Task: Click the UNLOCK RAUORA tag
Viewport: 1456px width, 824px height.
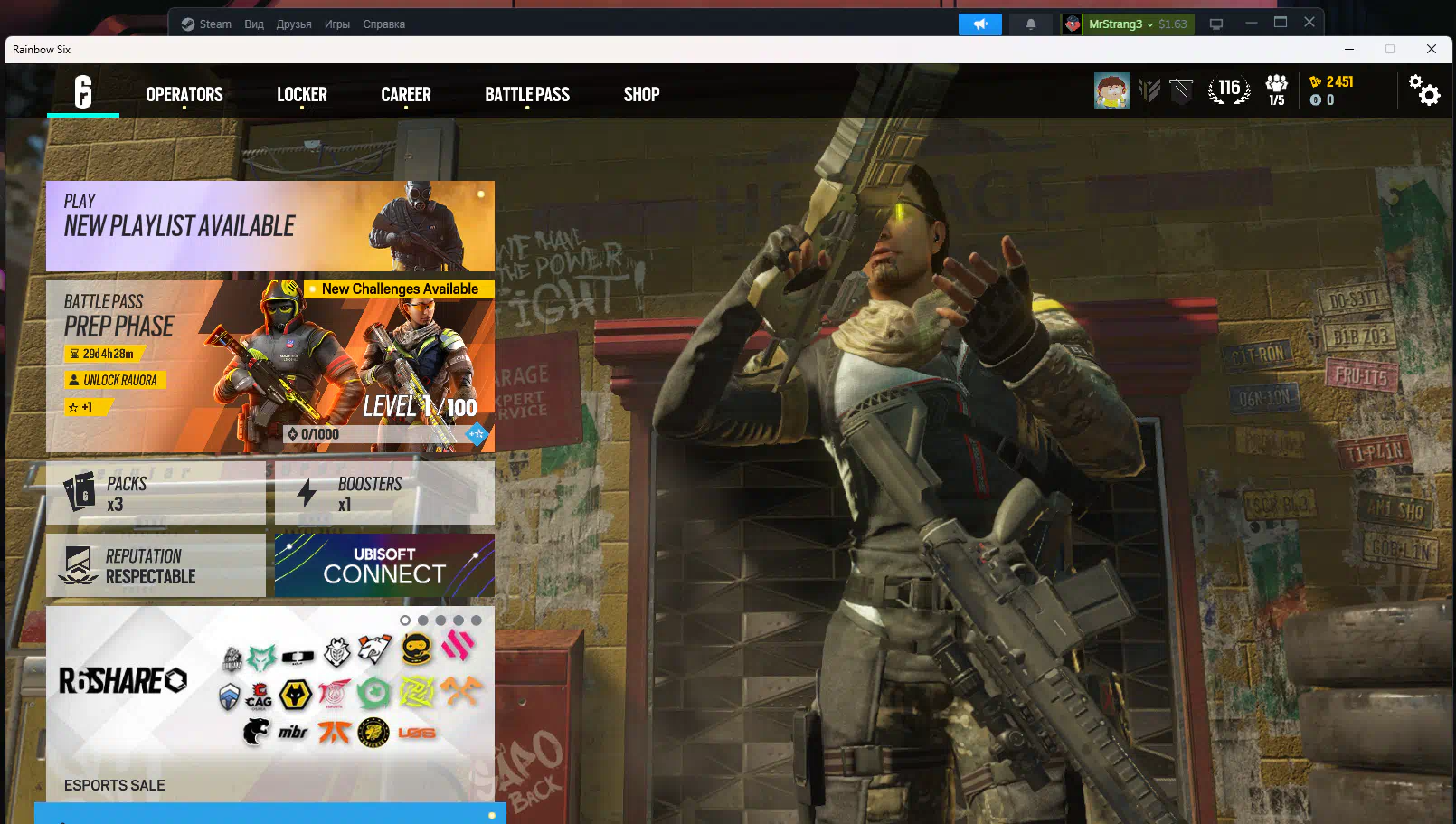Action: pyautogui.click(x=115, y=380)
